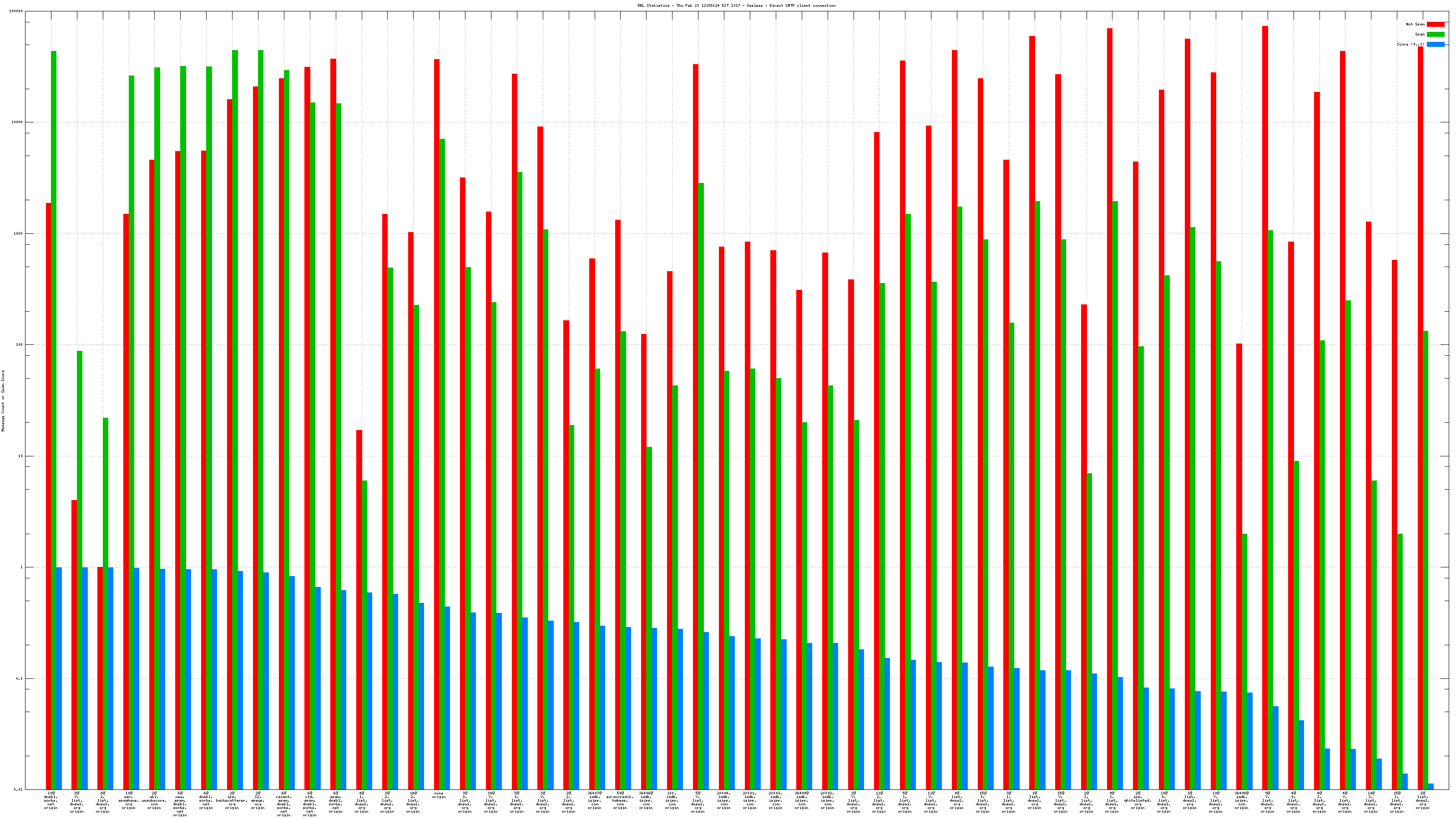
Task: Click the 1000 y-axis tick label
Action: (19, 233)
